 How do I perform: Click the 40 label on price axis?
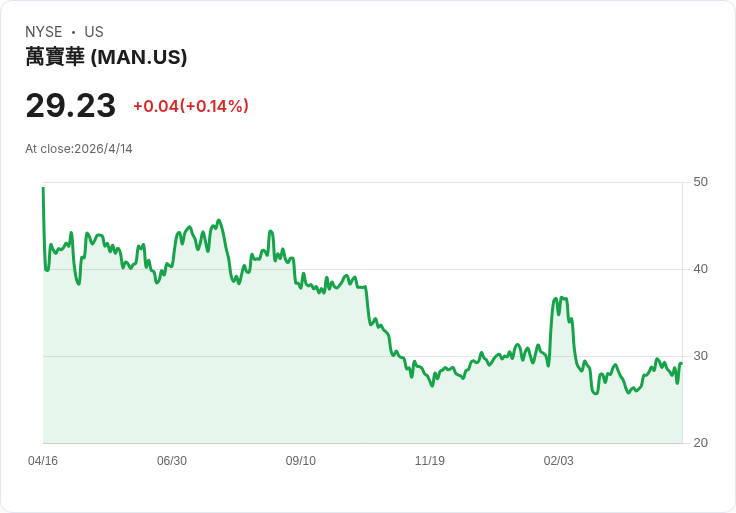700,269
